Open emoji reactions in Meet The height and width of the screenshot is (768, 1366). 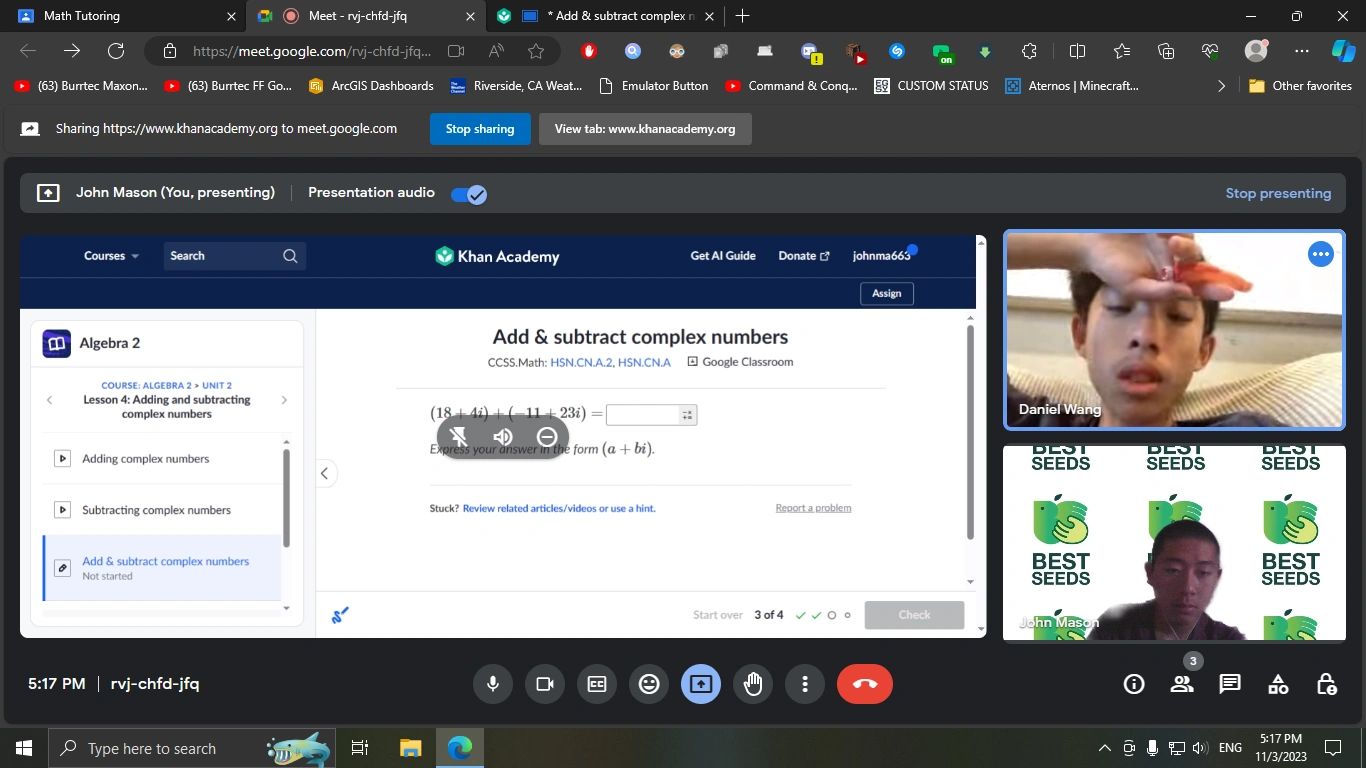coord(649,684)
